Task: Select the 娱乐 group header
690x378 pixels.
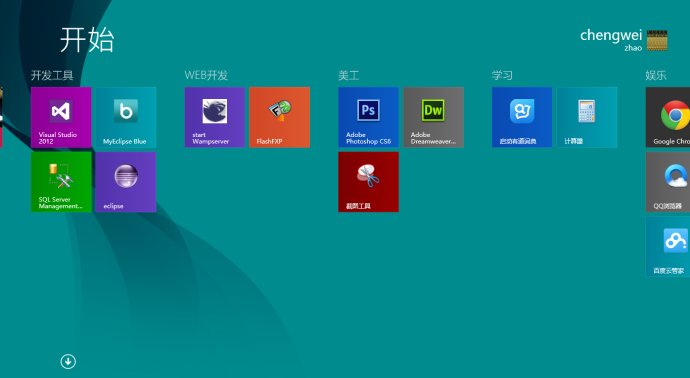Action: coord(656,75)
